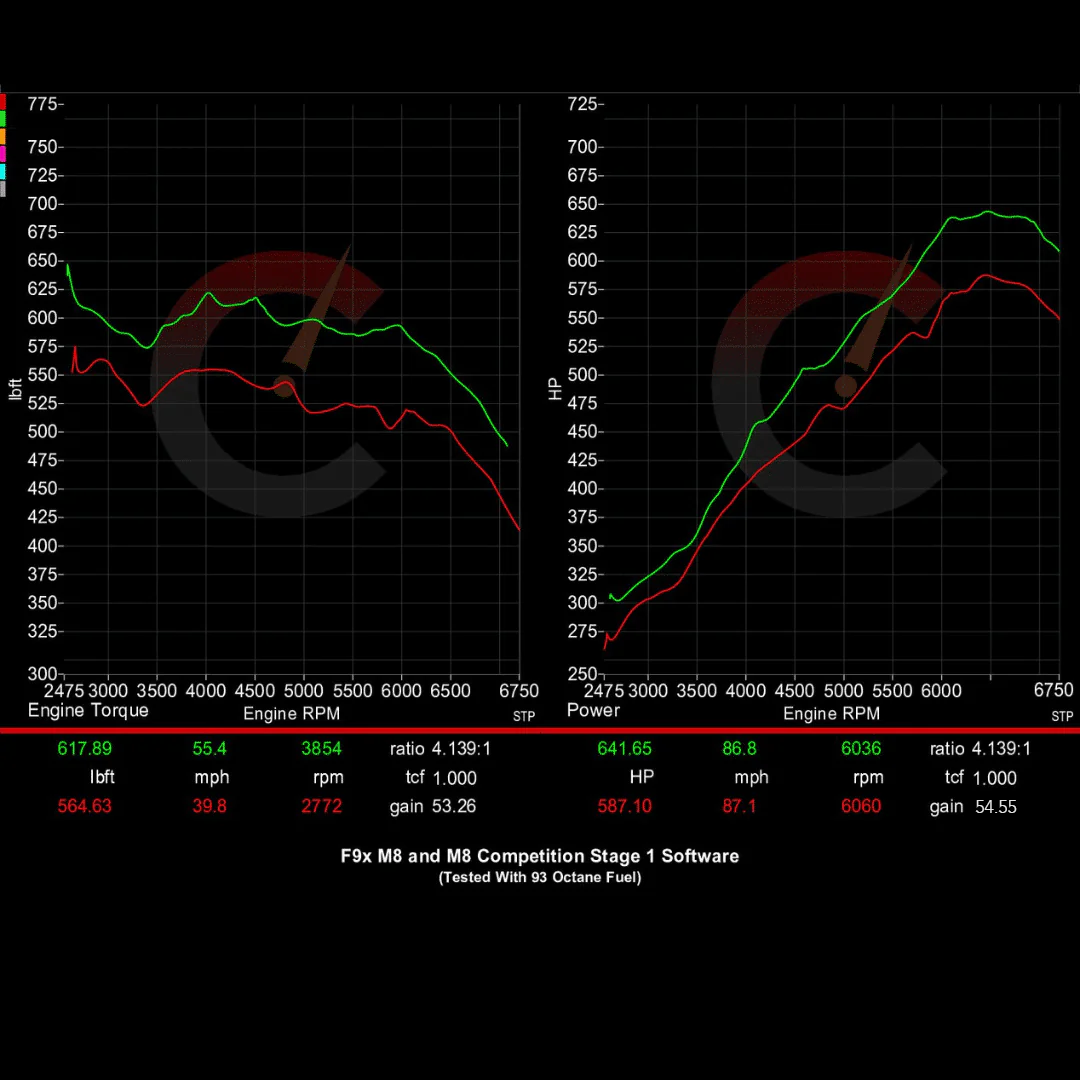Click the 775 tick on the torque axis
Viewport: 1080px width, 1080px height.
[x=42, y=104]
